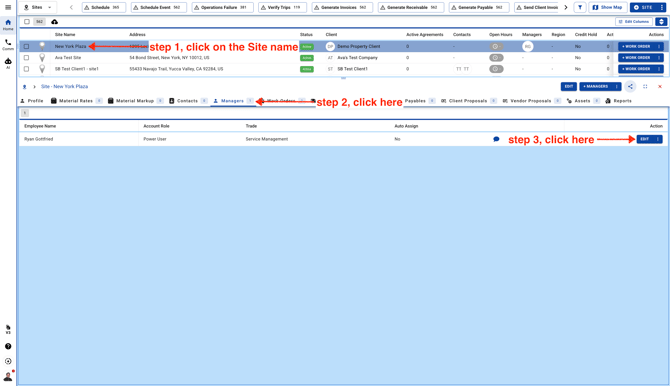Click the + MANAGERS button
The image size is (670, 386).
(596, 86)
